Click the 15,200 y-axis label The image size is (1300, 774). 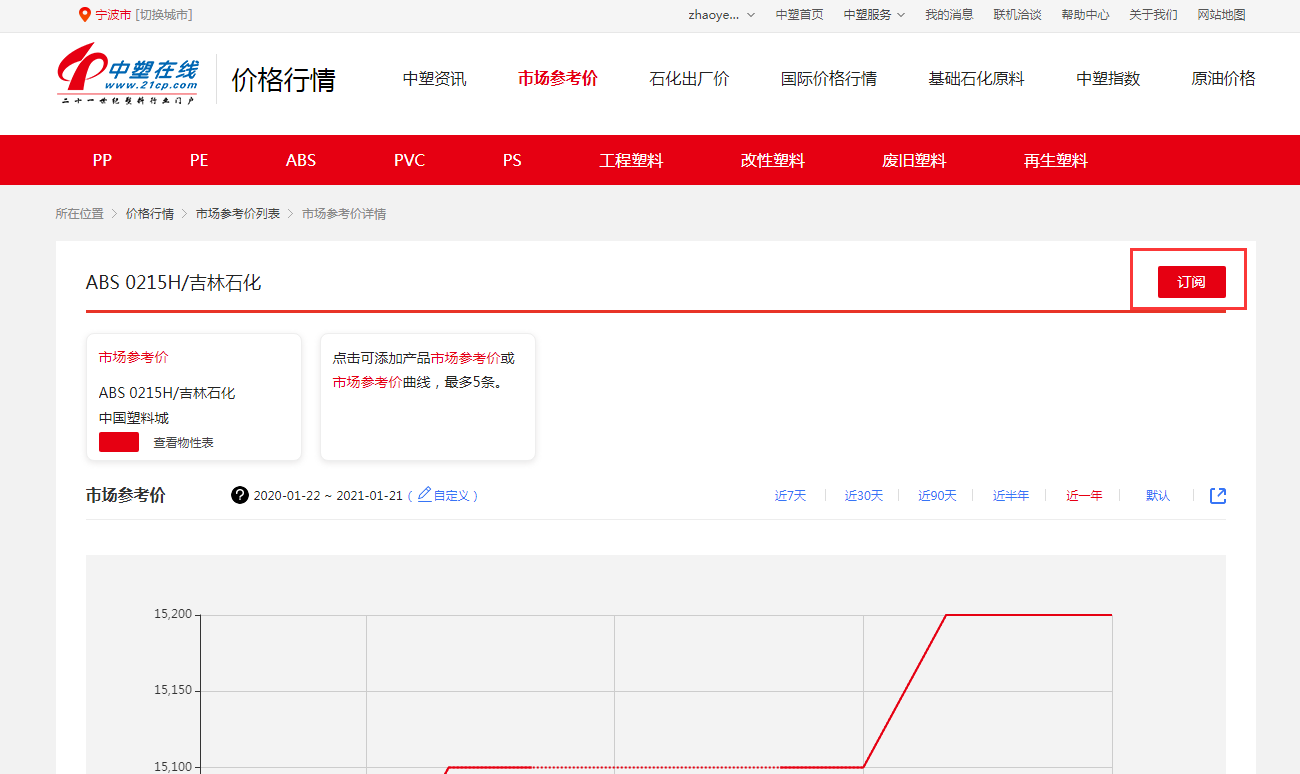[x=173, y=614]
